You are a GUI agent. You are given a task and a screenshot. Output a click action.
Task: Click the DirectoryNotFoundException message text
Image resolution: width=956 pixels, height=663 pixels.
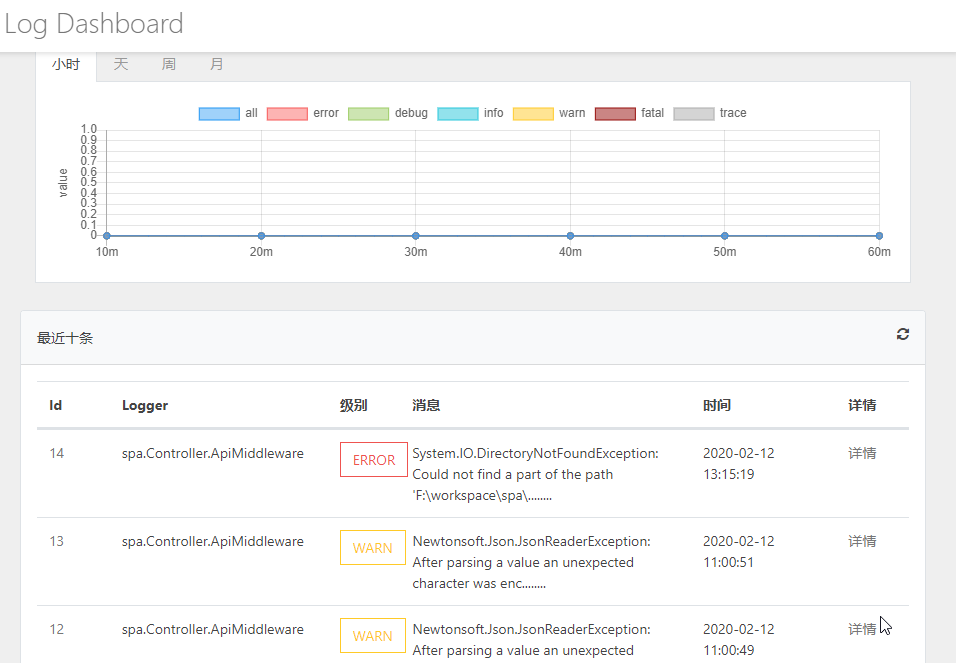tap(535, 475)
